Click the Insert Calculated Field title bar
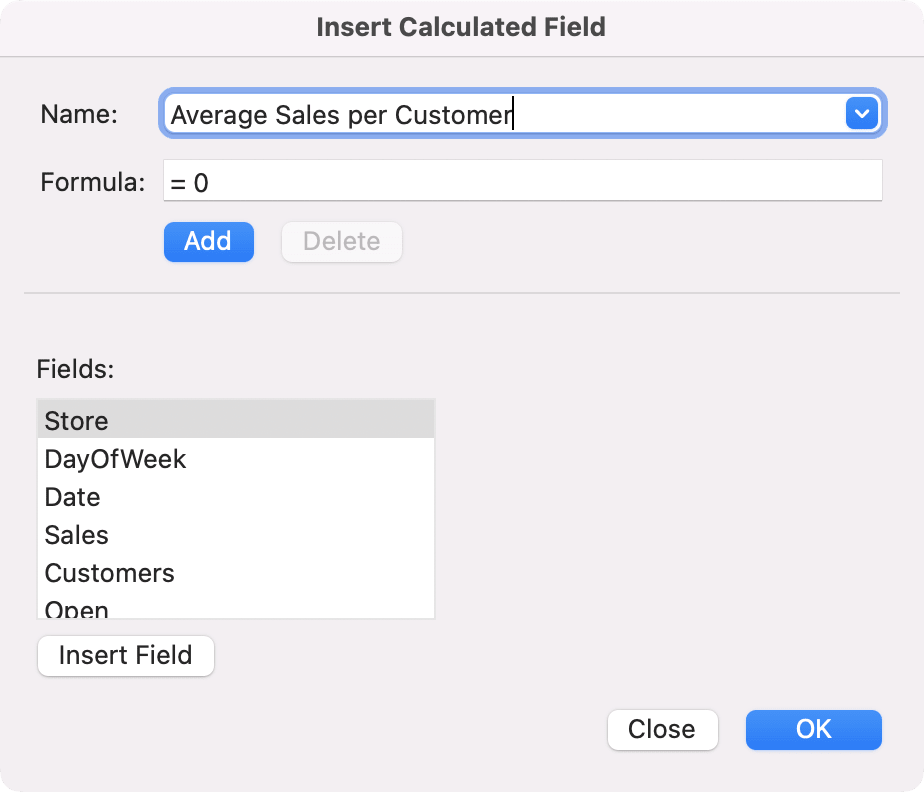 click(x=461, y=27)
